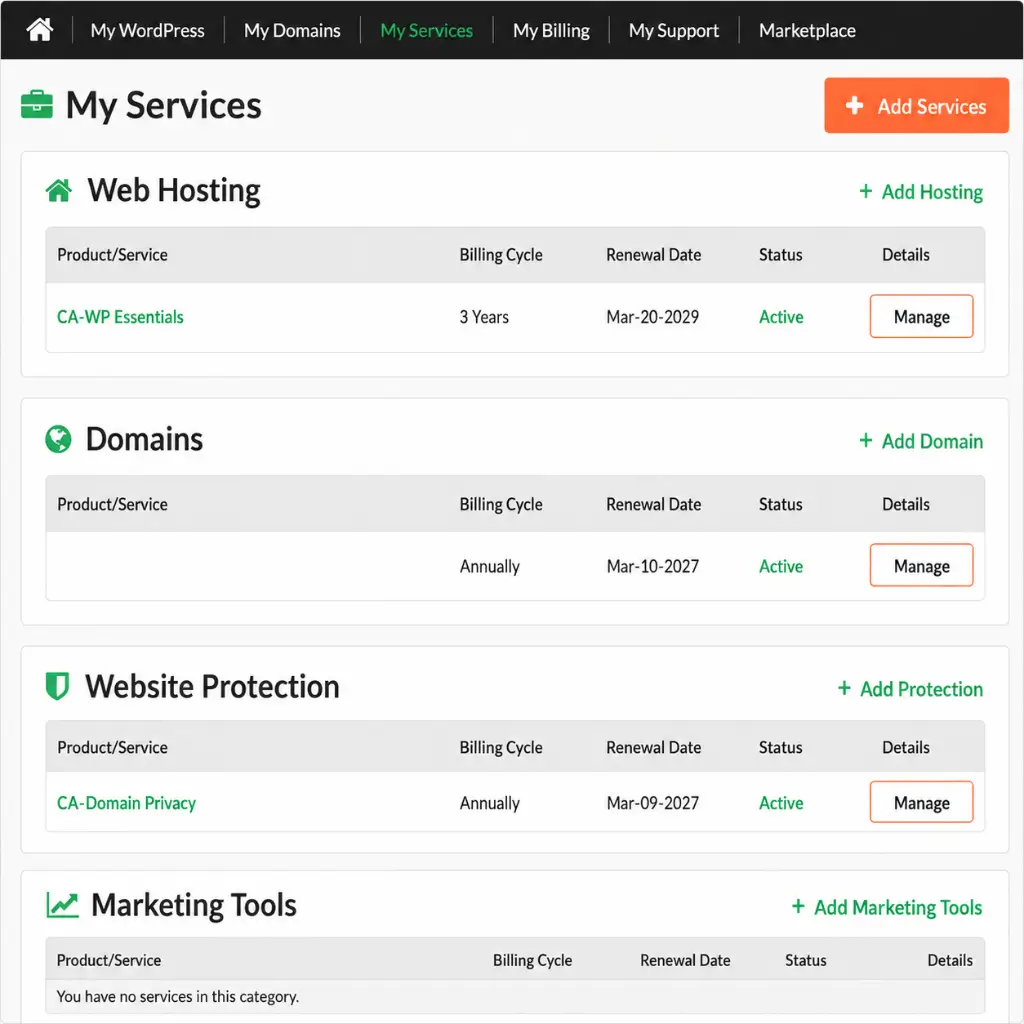Click the Add Hosting link
The height and width of the screenshot is (1024, 1024).
(x=932, y=191)
